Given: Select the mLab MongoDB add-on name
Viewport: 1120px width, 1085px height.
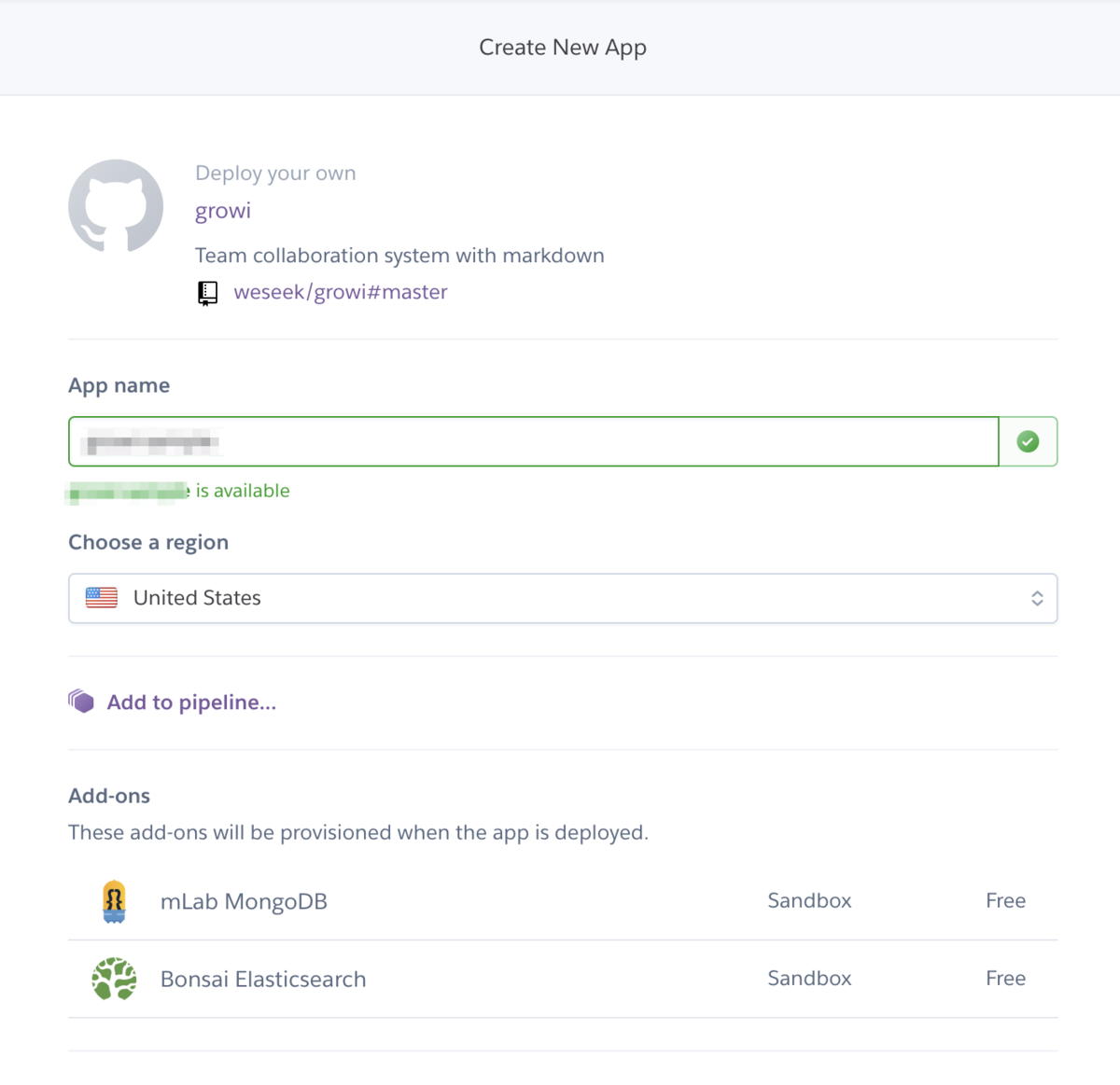Looking at the screenshot, I should pos(244,902).
